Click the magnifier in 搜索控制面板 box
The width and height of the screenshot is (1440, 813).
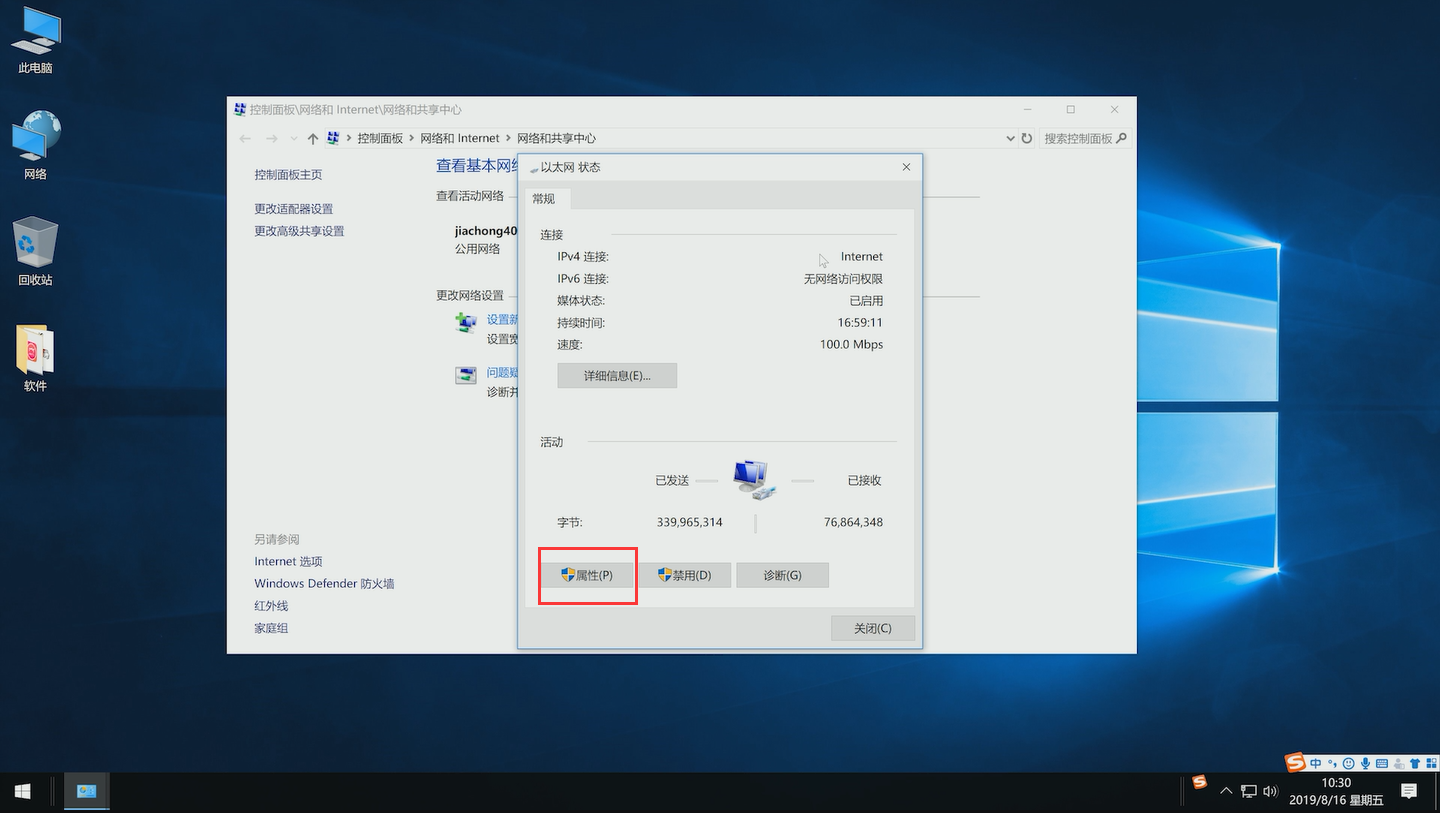(1121, 138)
